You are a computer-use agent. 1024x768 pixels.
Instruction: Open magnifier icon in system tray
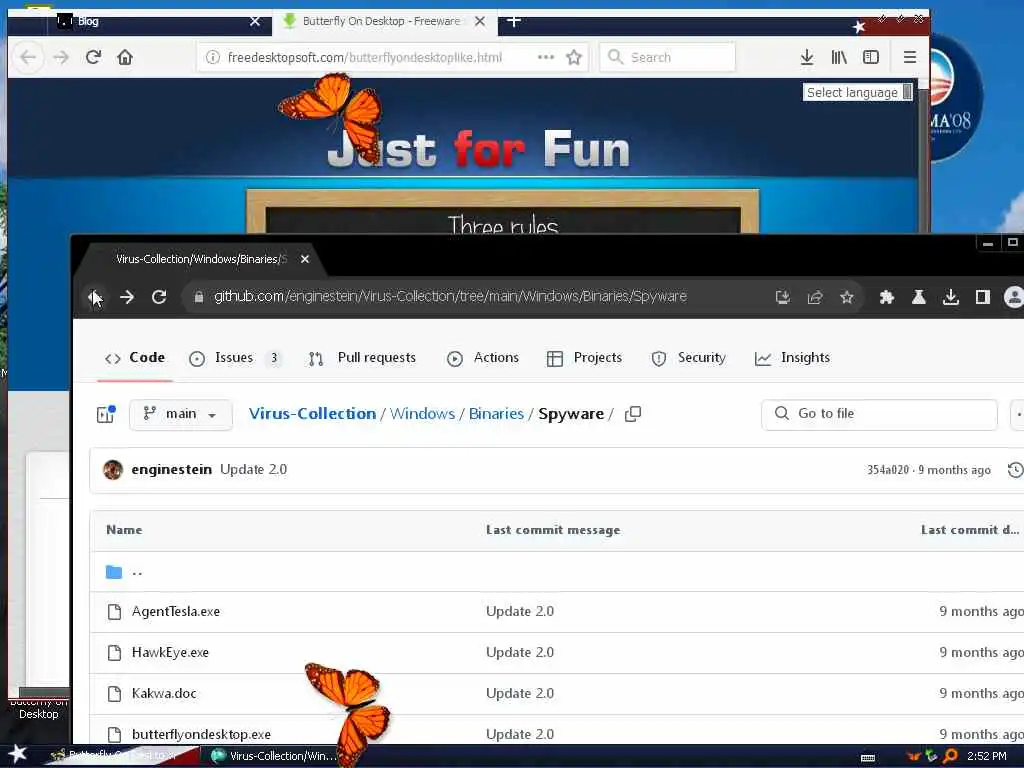pyautogui.click(x=950, y=756)
